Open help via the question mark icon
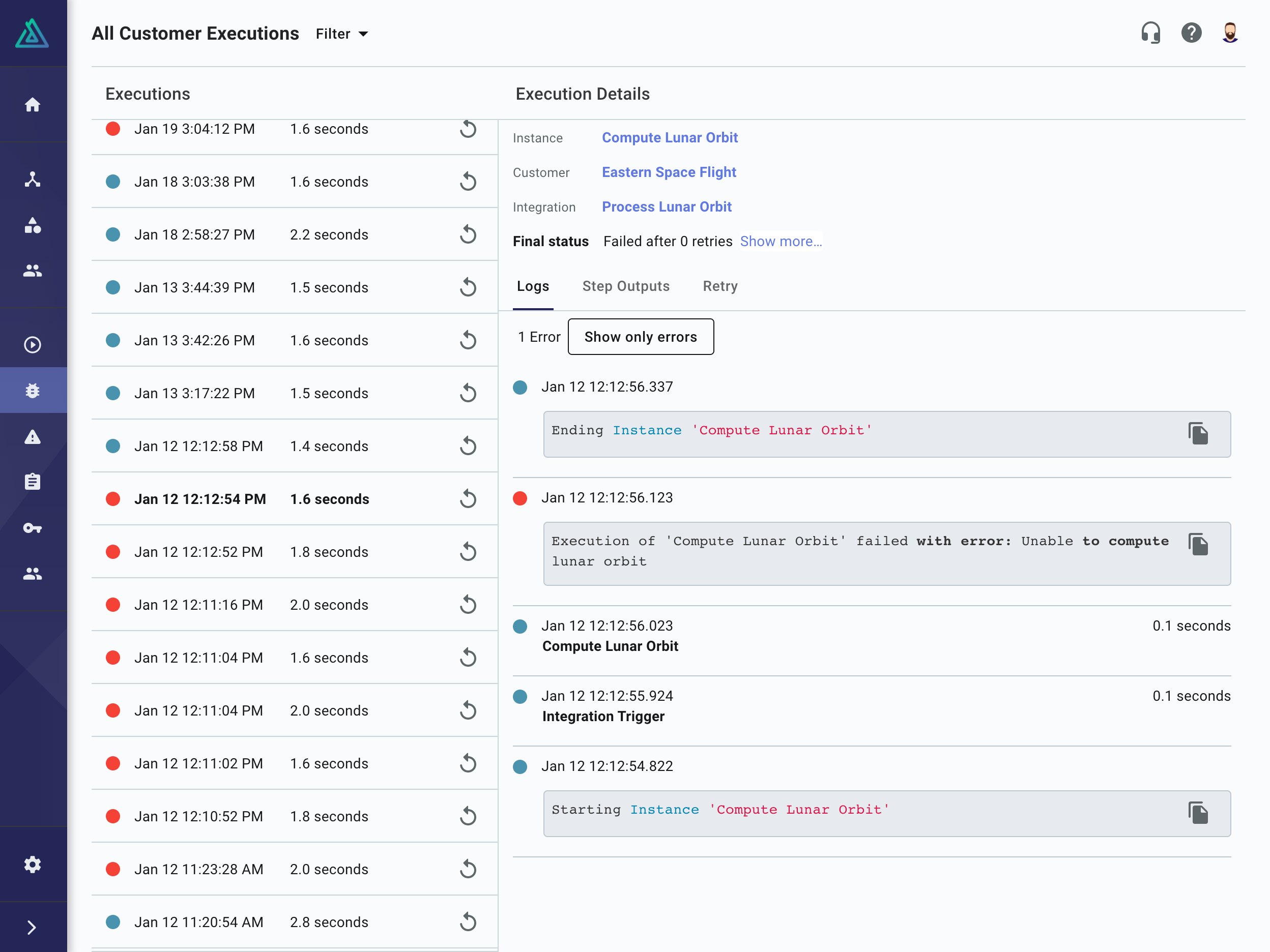1270x952 pixels. 1191,33
